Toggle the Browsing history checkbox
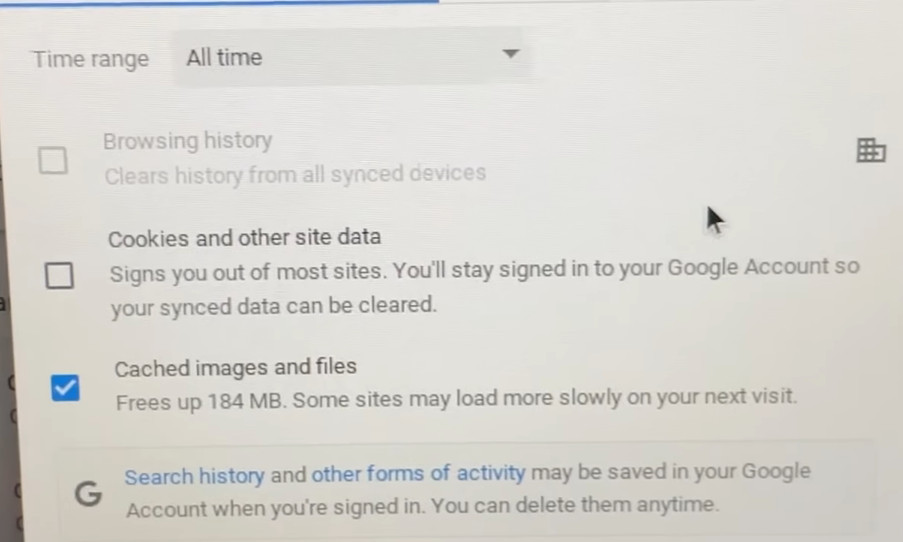The image size is (903, 542). [x=53, y=160]
